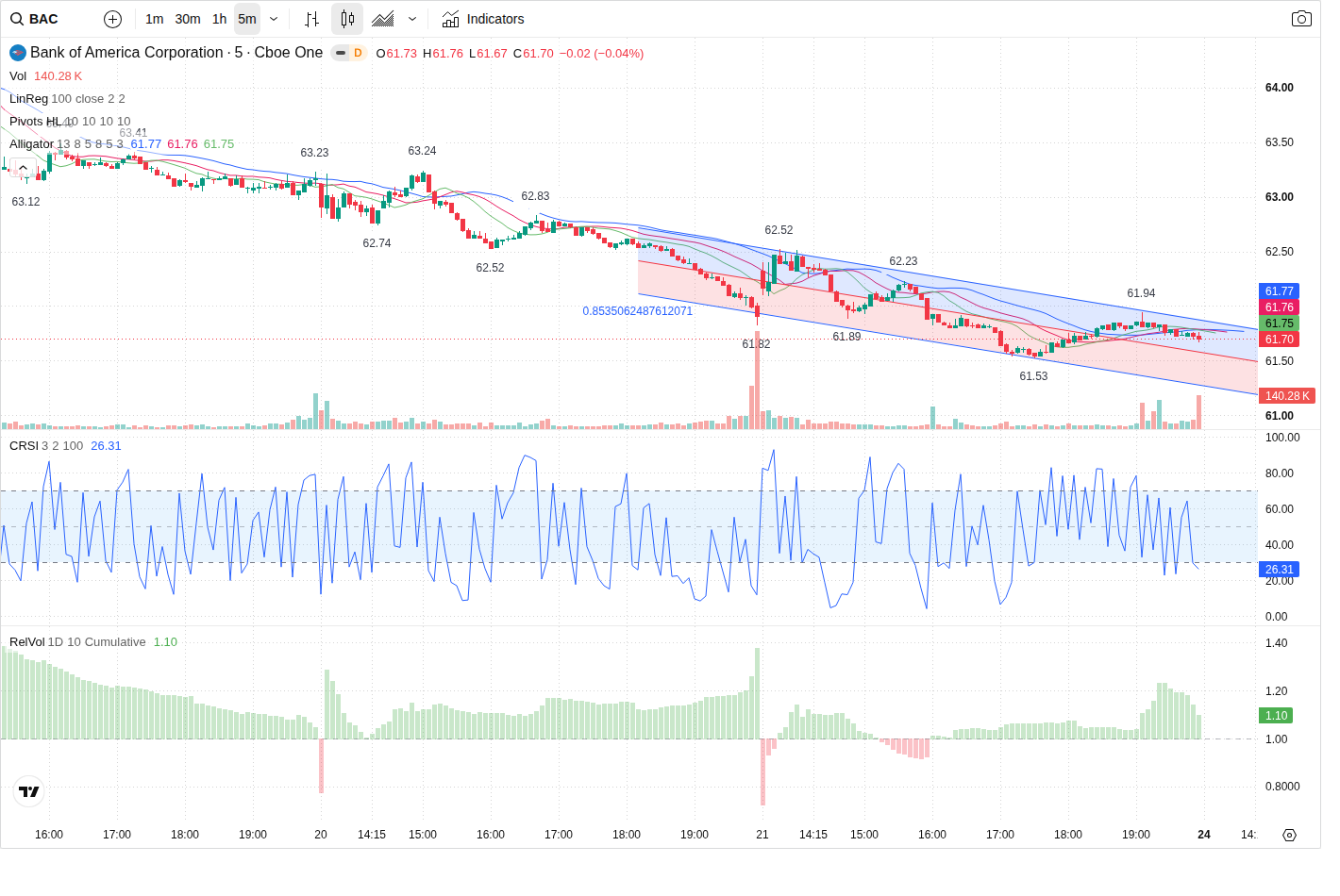The image size is (1340, 896).
Task: Select the 1m timeframe
Action: point(155,19)
